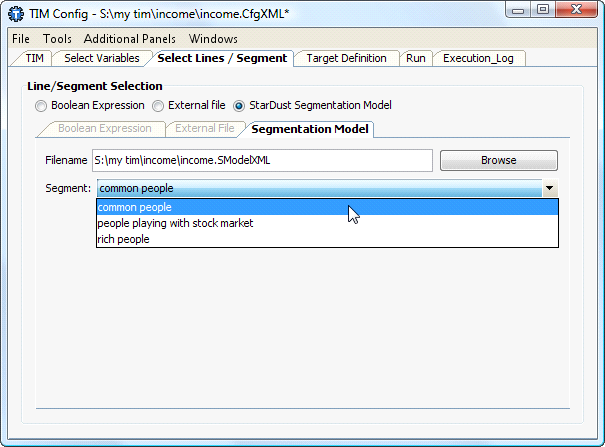
Task: Click the Browse button
Action: pos(499,160)
